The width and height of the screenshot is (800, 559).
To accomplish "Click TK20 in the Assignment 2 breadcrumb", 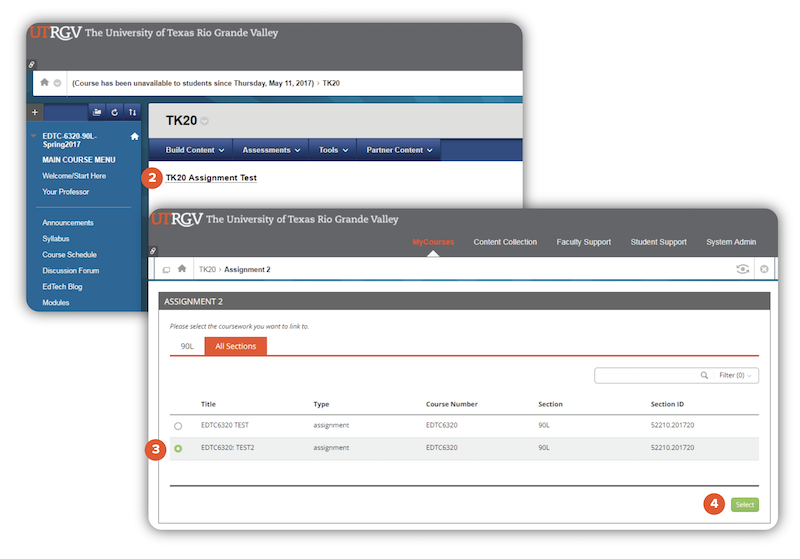I will coord(207,269).
